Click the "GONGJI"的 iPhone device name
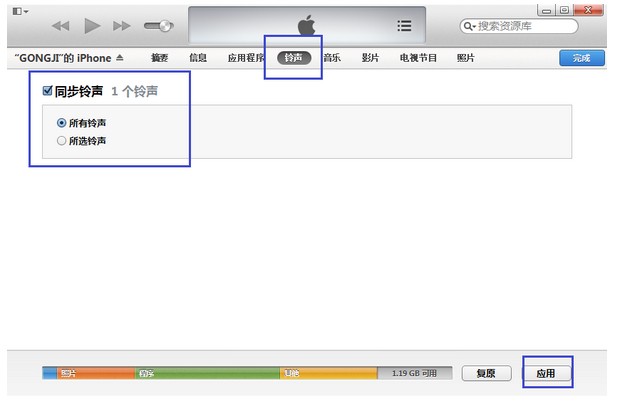 click(x=63, y=58)
